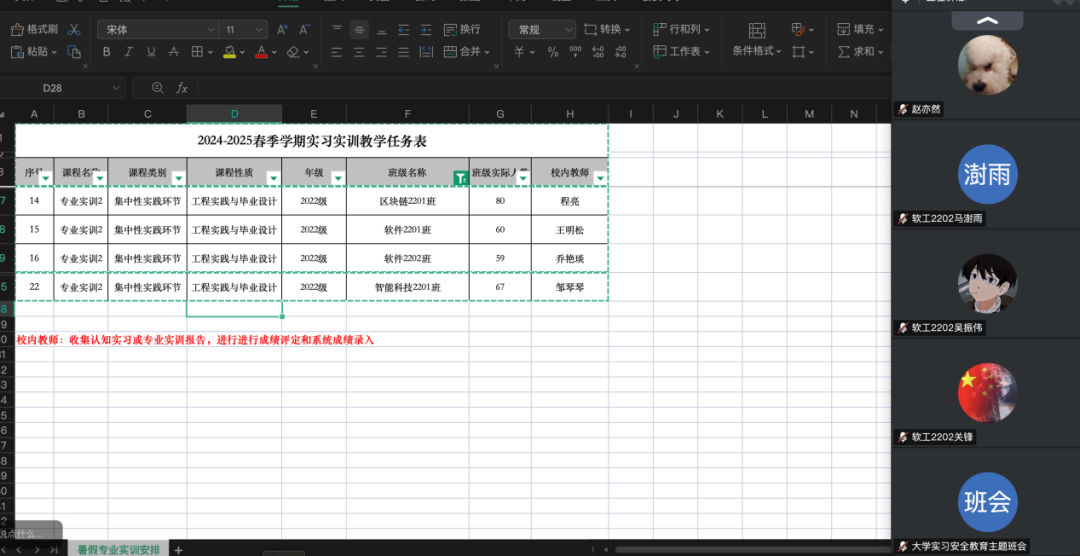The height and width of the screenshot is (556, 1080).
Task: Click the zoom magnifier beside fx
Action: (158, 87)
